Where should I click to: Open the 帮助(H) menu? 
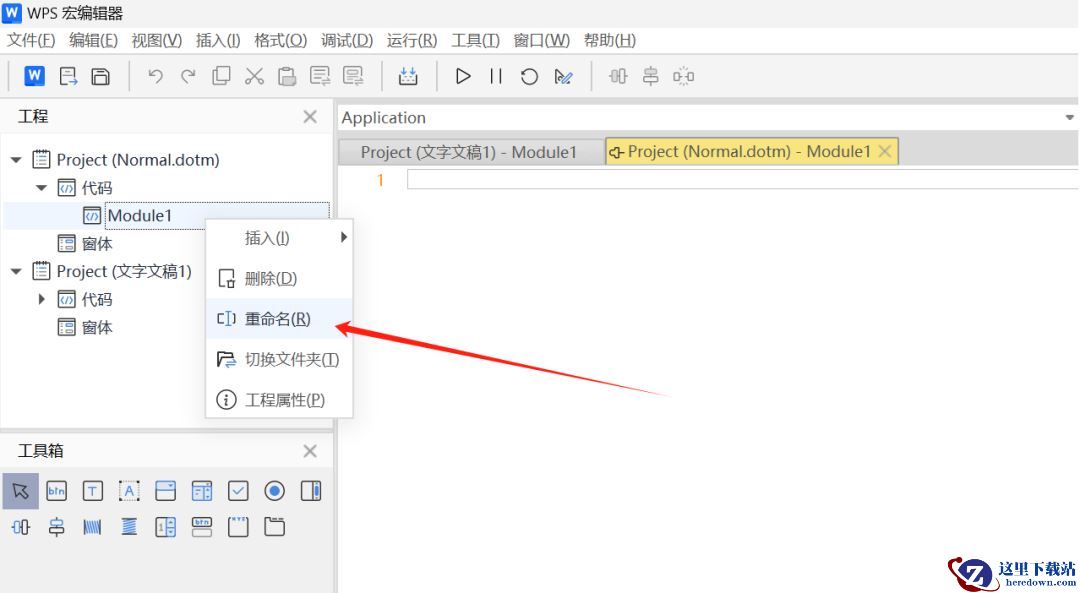610,41
